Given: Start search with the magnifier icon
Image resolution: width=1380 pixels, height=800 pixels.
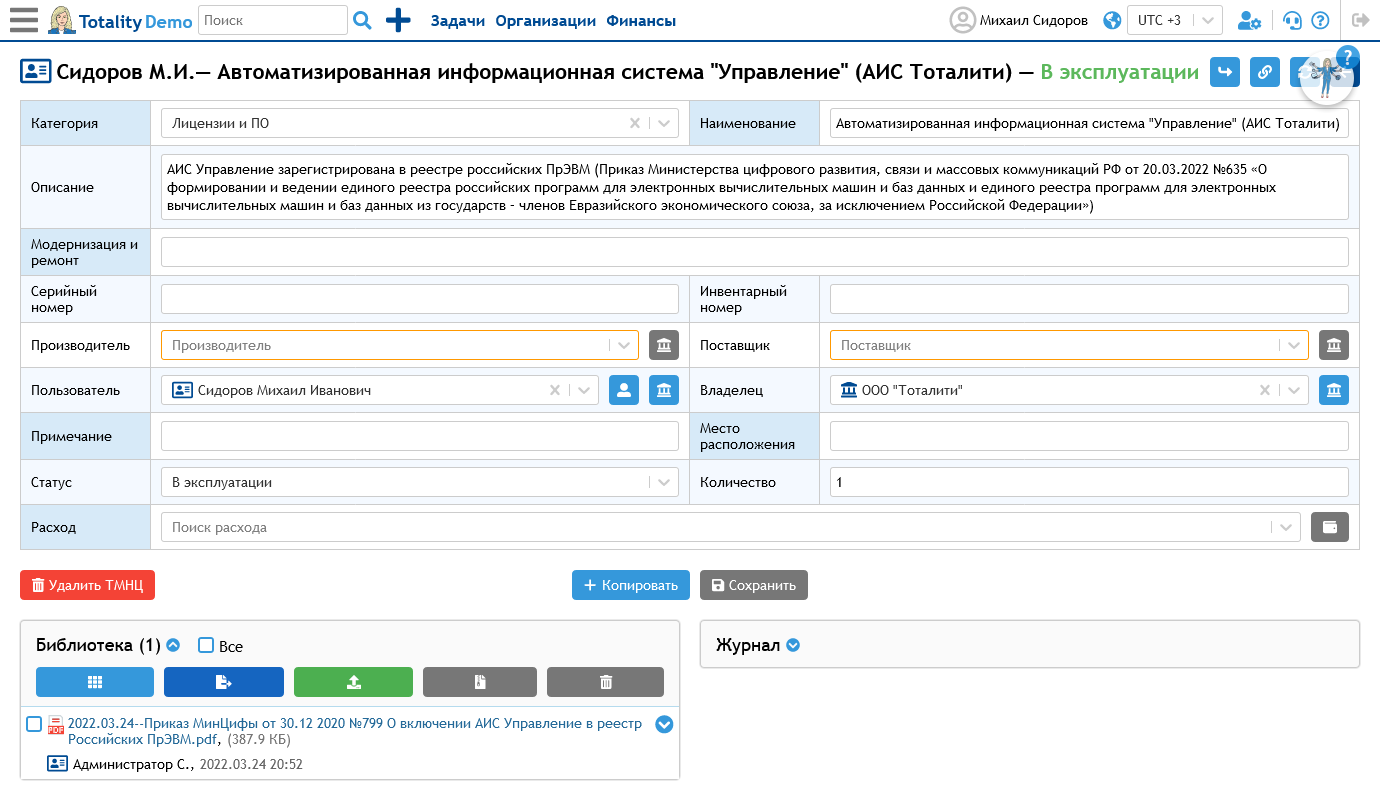Looking at the screenshot, I should click(363, 20).
